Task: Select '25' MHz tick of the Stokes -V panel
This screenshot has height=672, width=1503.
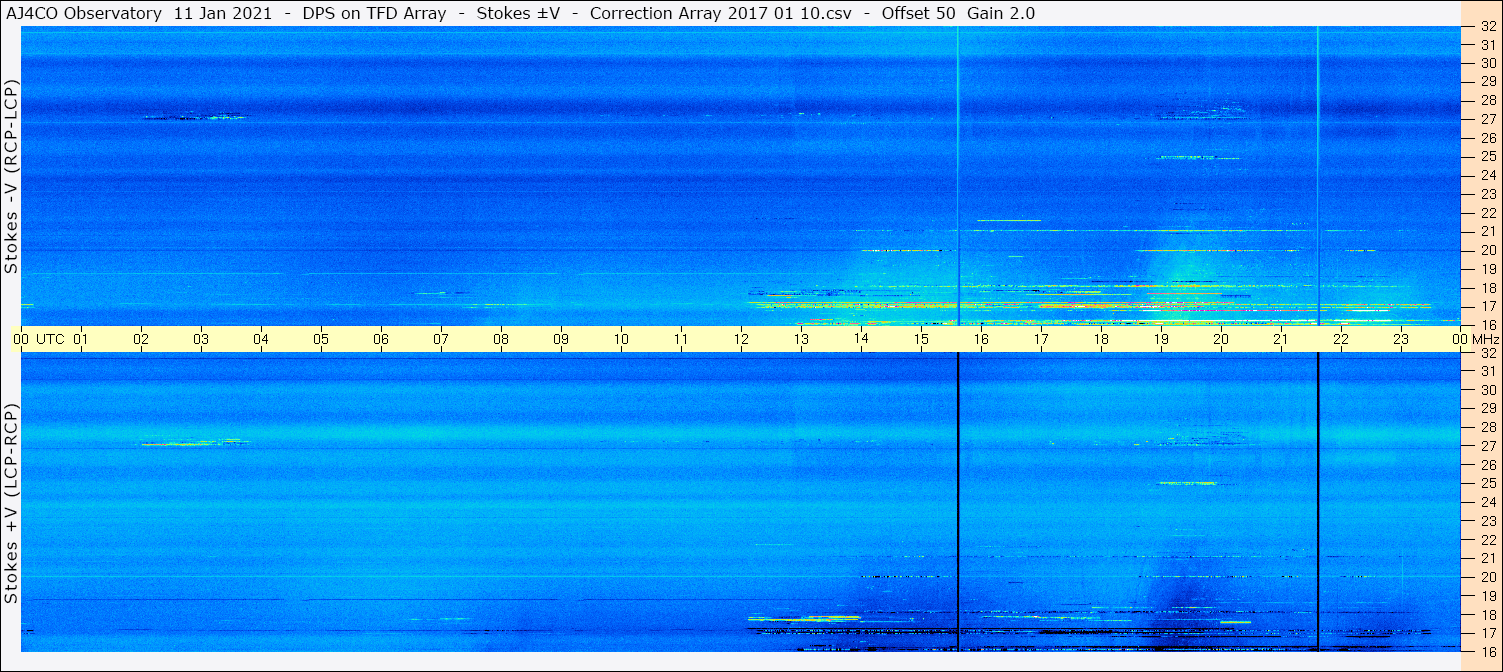Action: pyautogui.click(x=1487, y=156)
